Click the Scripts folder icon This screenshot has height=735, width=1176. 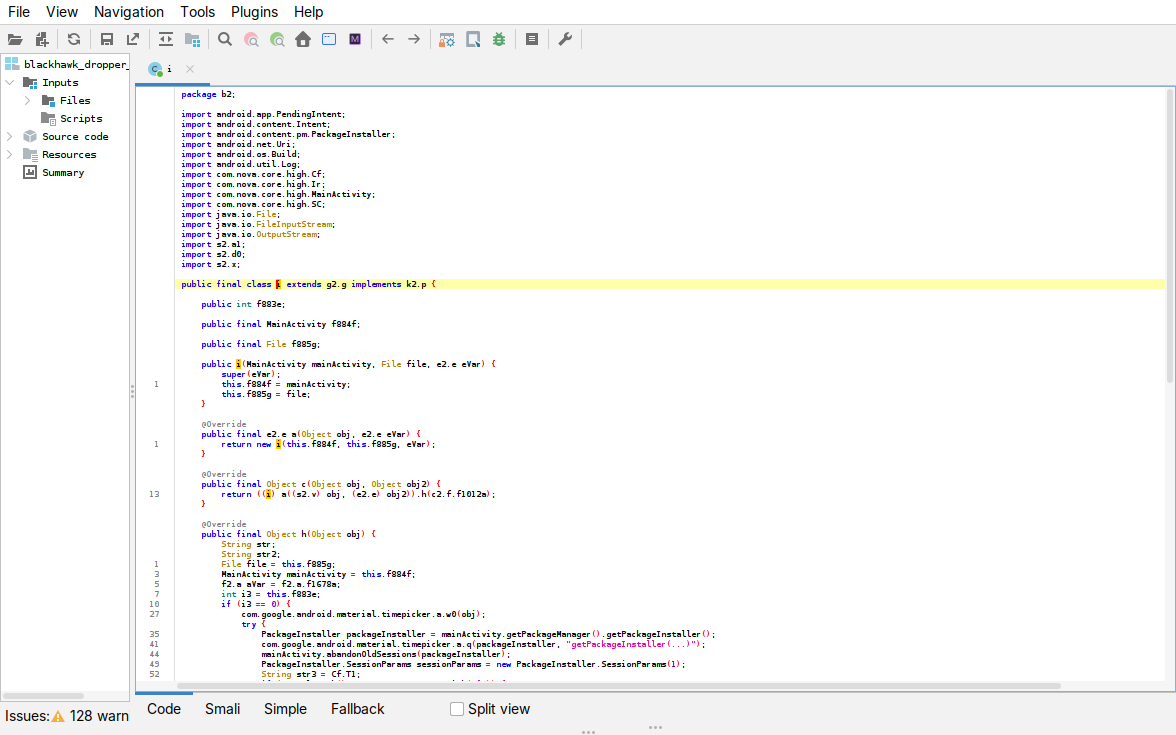48,118
